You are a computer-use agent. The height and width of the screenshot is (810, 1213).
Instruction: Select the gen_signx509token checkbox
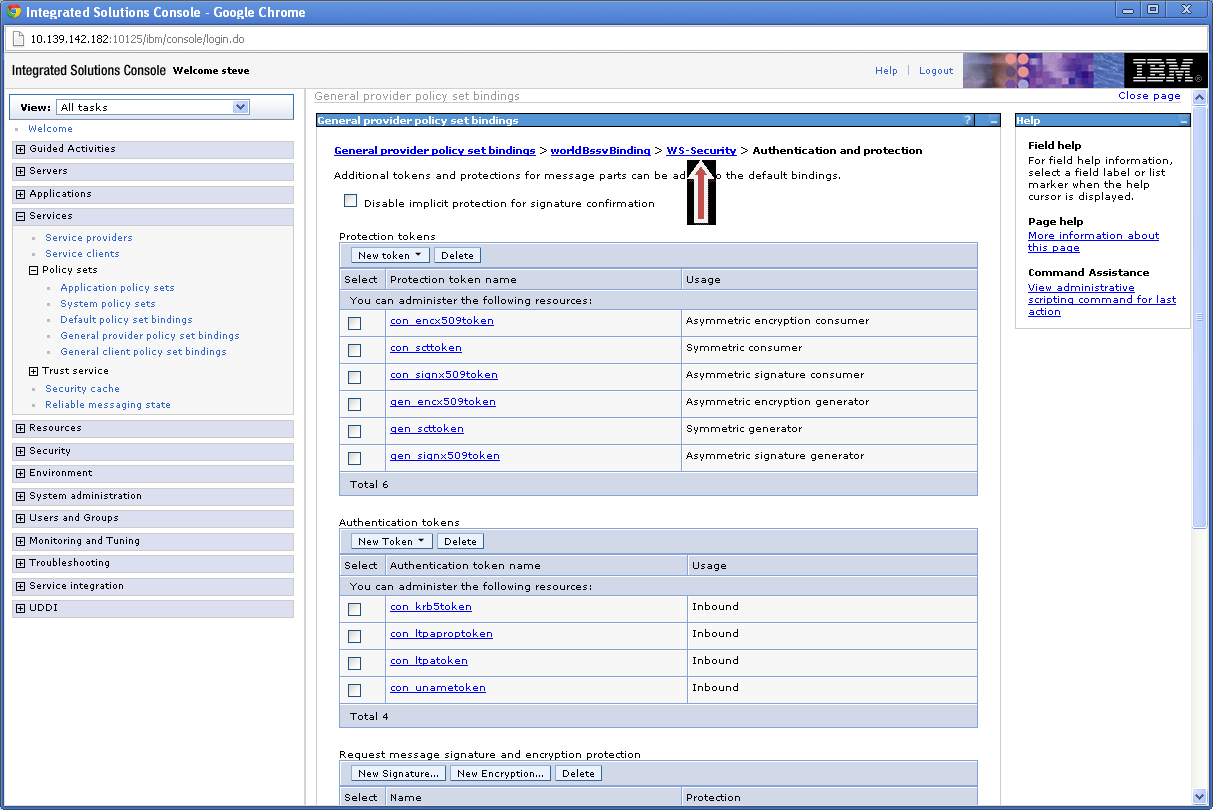pos(354,459)
